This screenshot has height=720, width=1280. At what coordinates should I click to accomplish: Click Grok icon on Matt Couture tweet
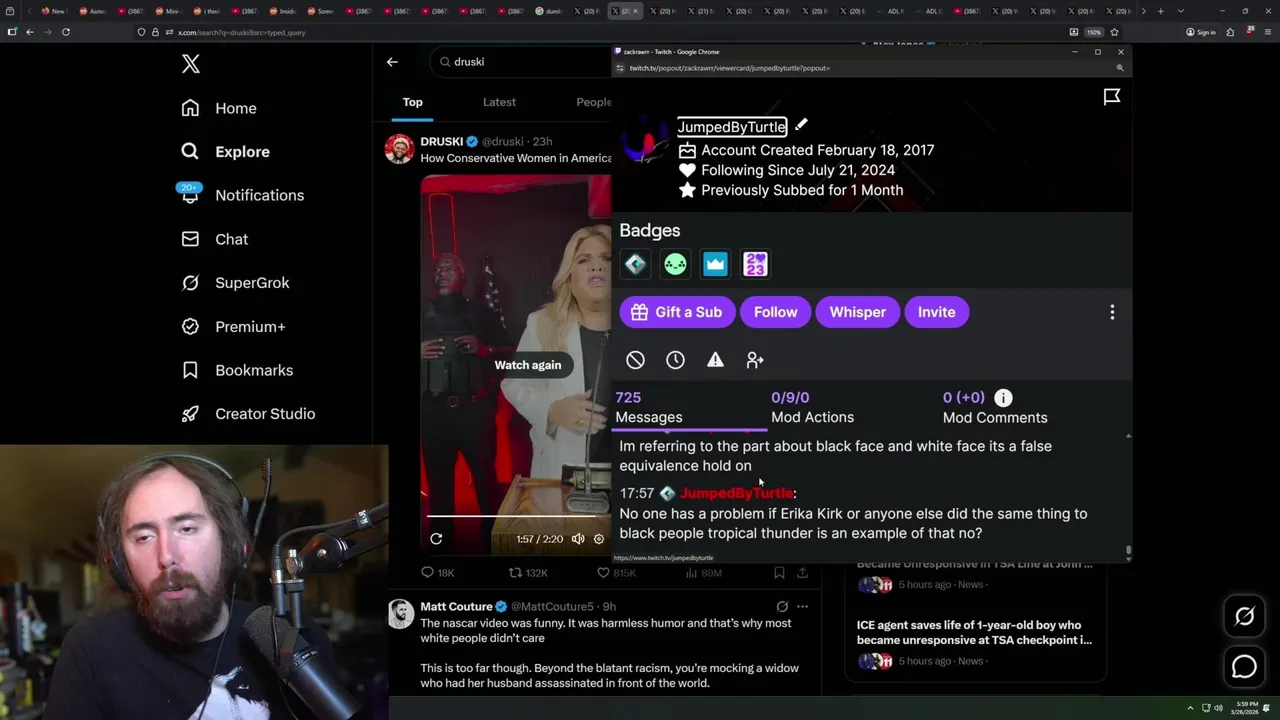(x=782, y=606)
